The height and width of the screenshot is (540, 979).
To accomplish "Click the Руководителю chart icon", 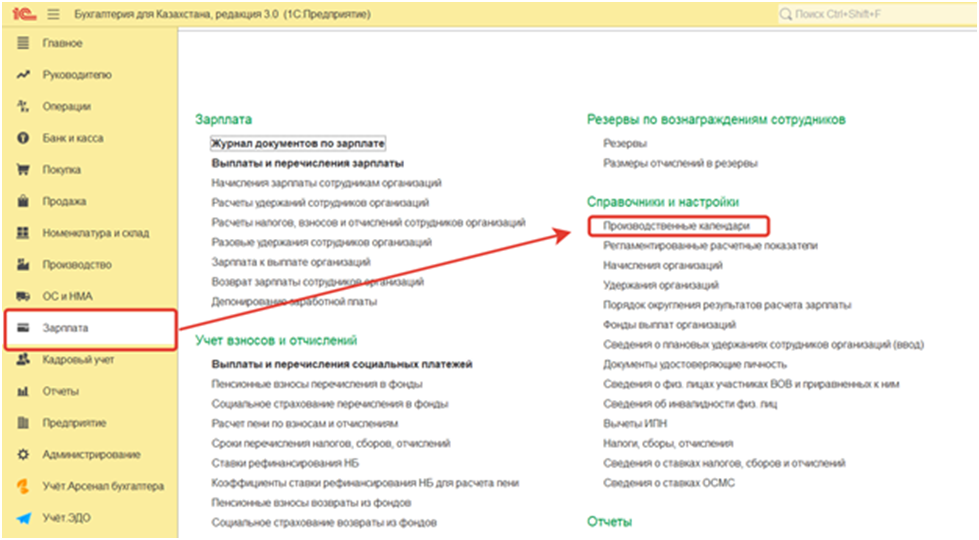I will tap(22, 75).
